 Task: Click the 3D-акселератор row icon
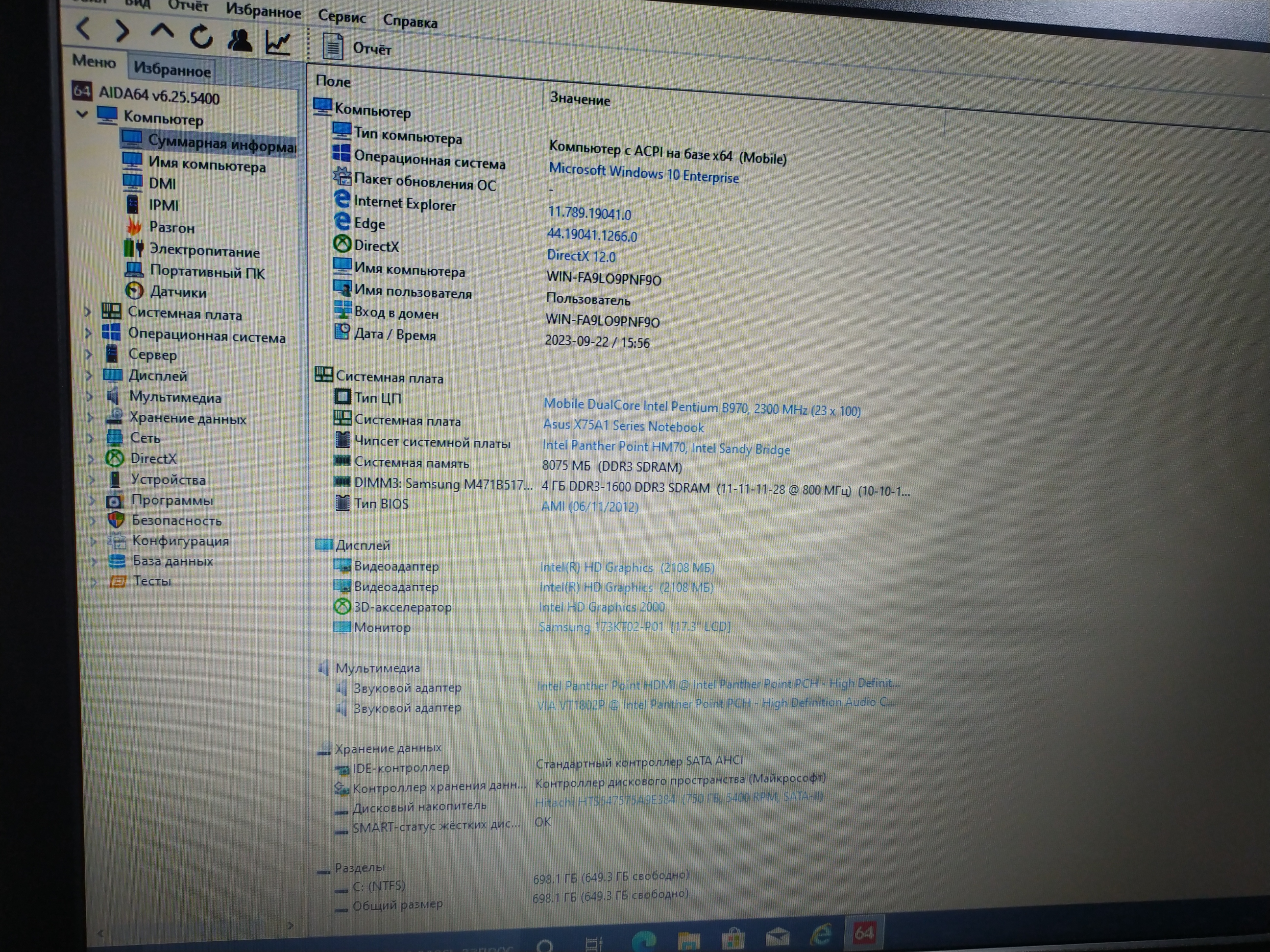tap(342, 606)
